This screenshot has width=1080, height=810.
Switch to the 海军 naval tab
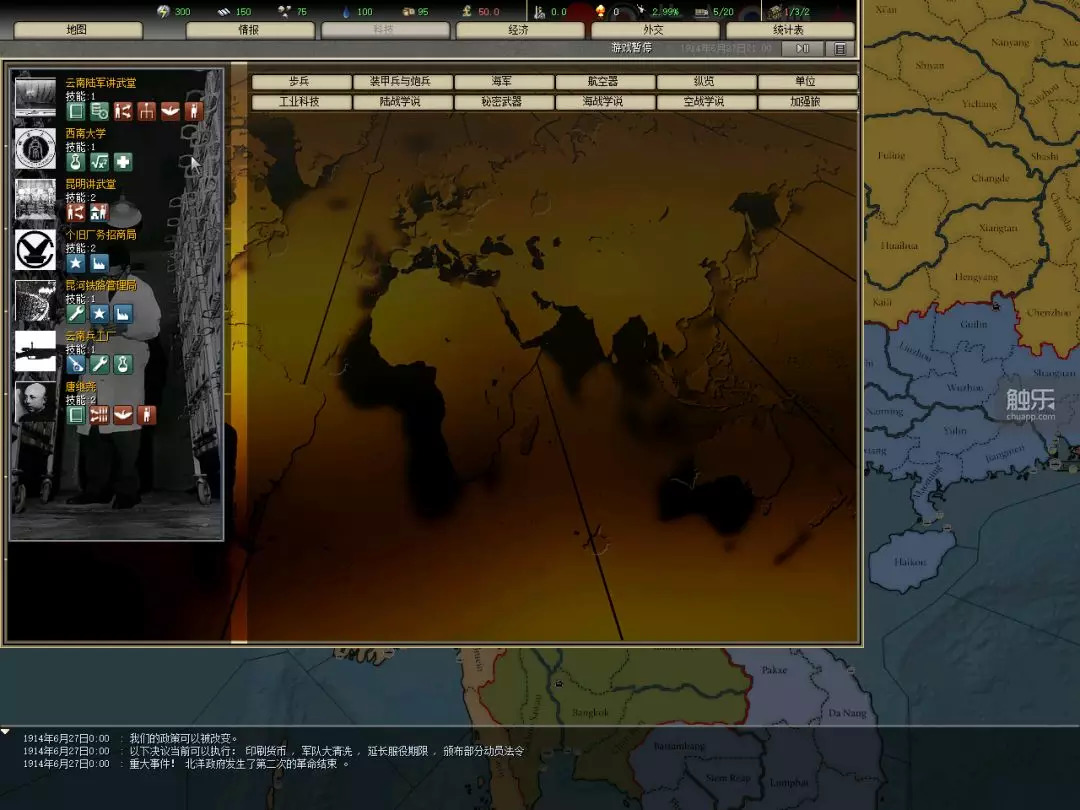pos(502,81)
